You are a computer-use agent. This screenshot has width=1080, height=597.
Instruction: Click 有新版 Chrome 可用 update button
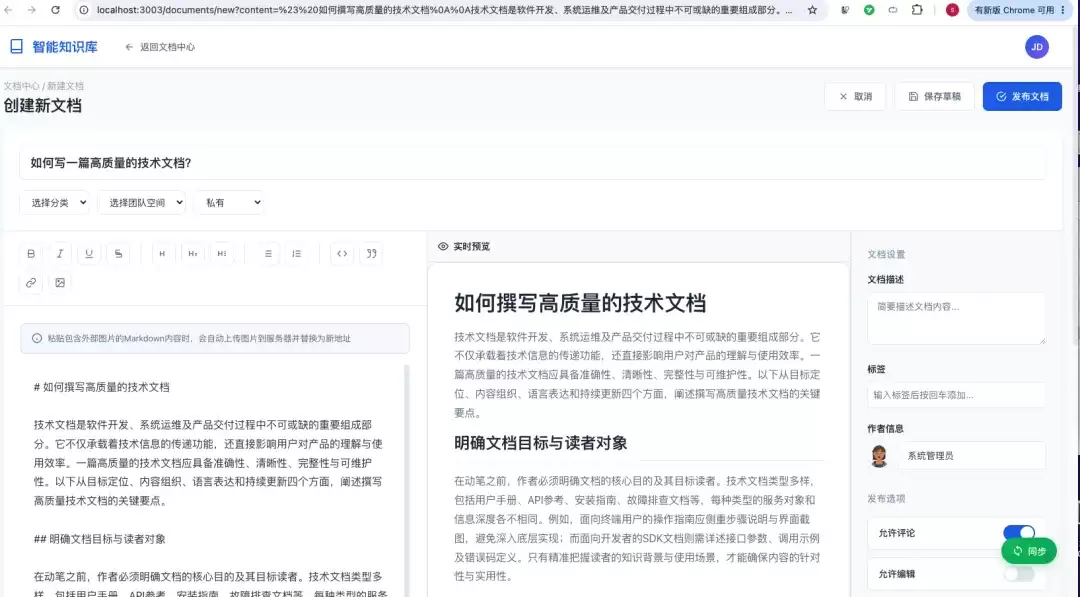pos(1020,10)
